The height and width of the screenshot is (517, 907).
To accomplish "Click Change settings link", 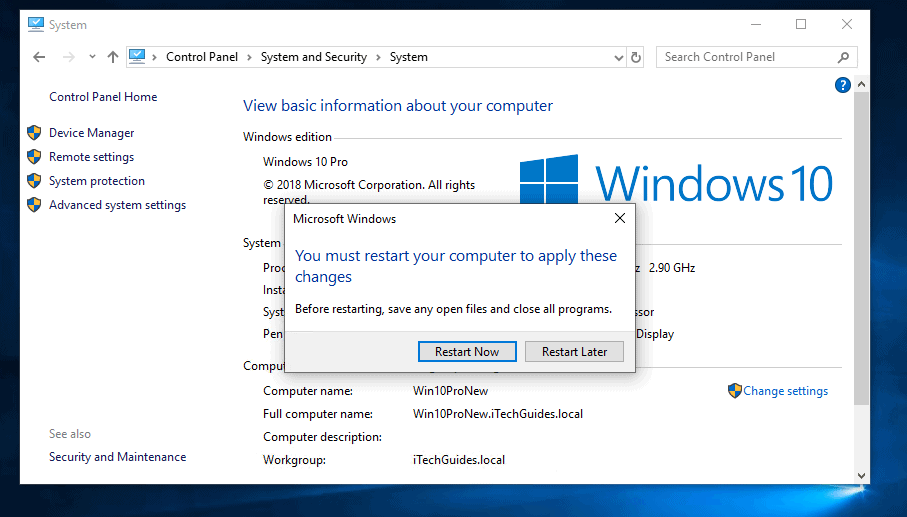I will tap(786, 391).
